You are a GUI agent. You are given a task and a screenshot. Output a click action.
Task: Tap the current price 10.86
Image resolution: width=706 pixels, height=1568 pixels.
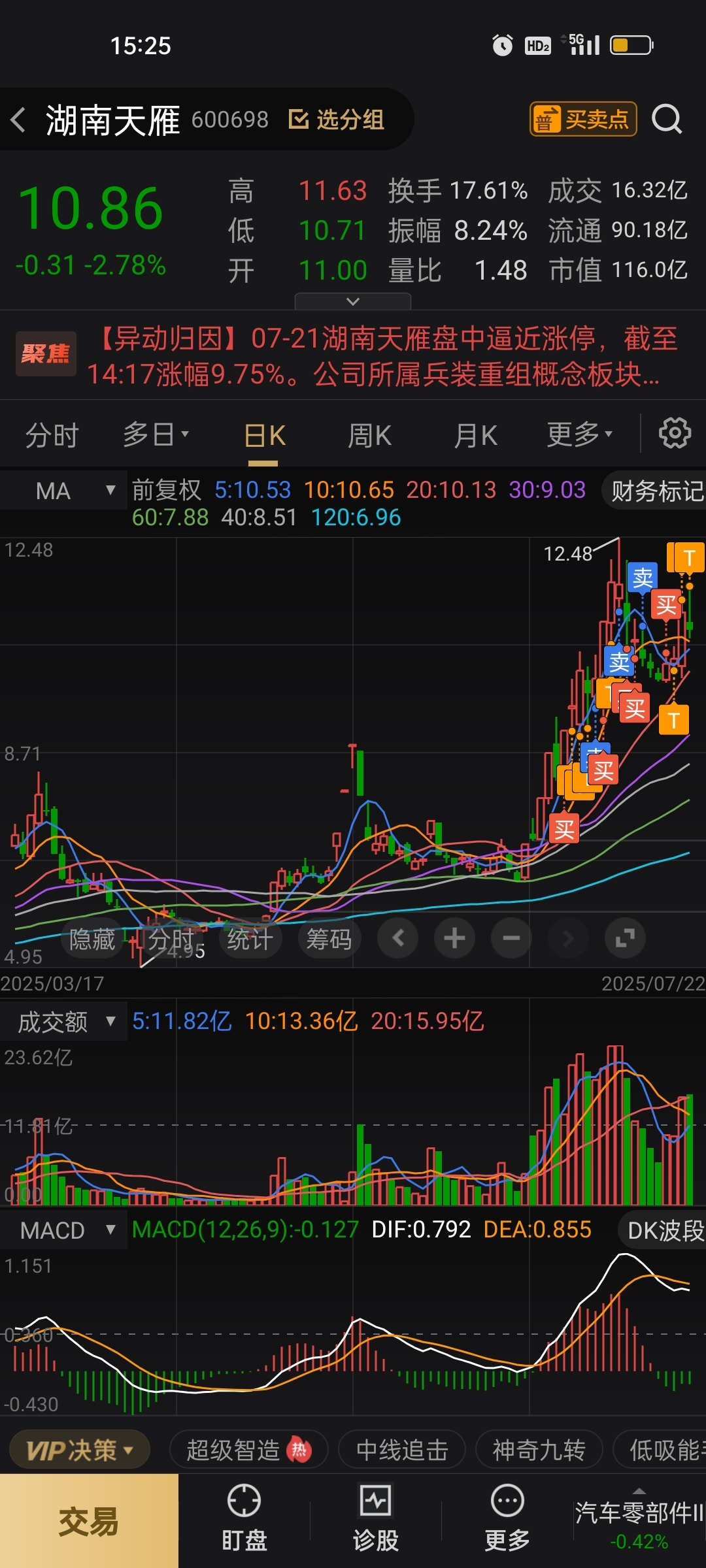coord(91,208)
